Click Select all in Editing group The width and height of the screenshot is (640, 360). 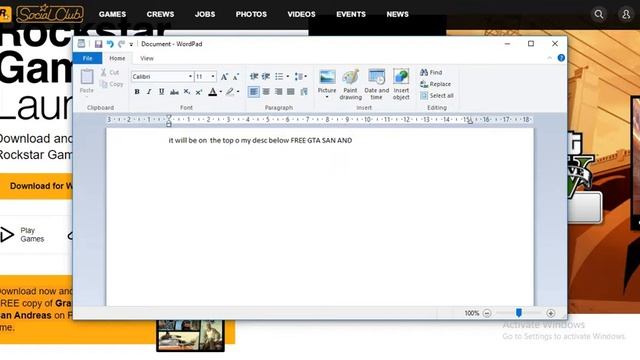tap(437, 96)
